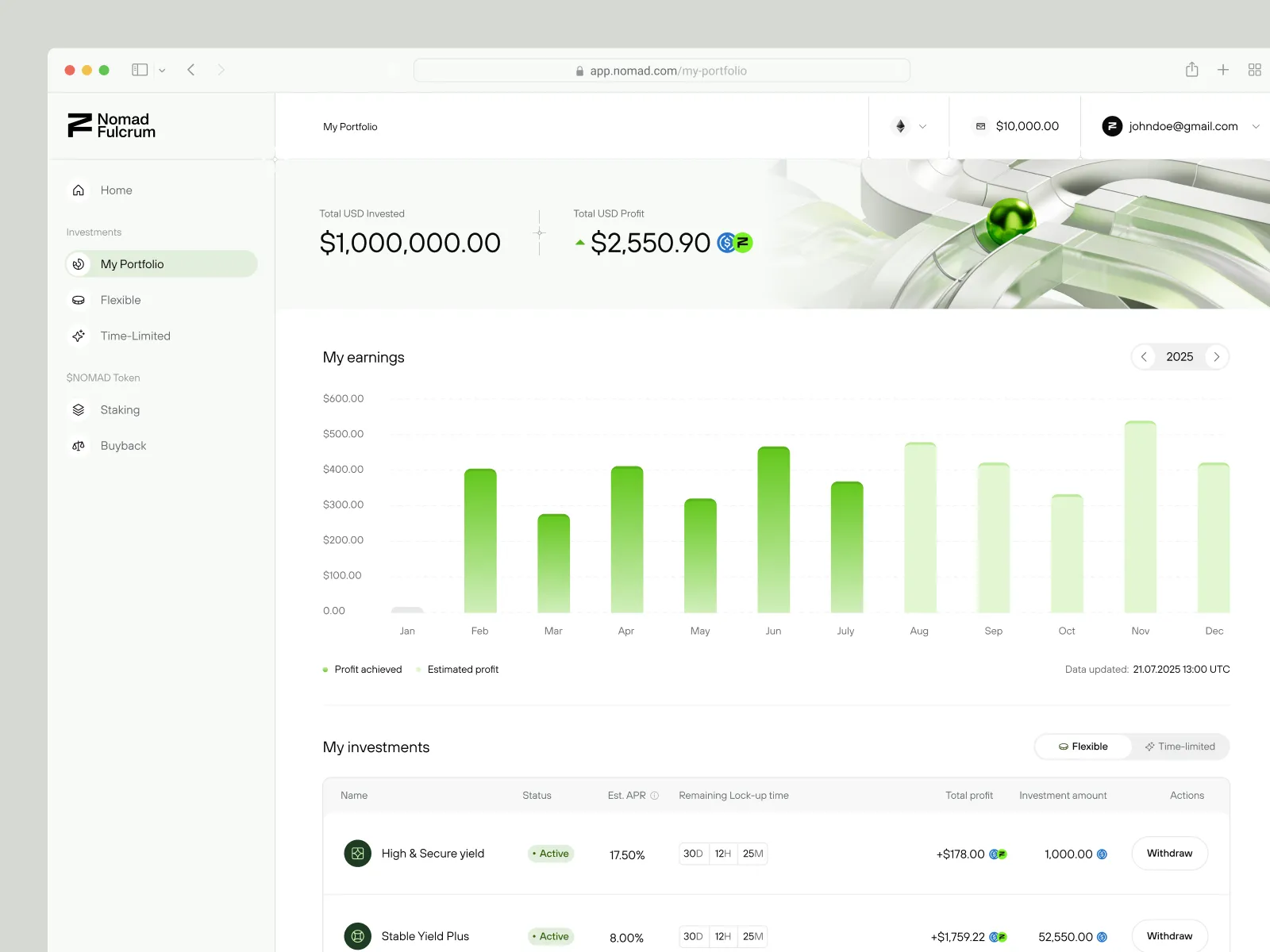Click the Est. APR info icon
This screenshot has height=952, width=1270.
point(655,796)
